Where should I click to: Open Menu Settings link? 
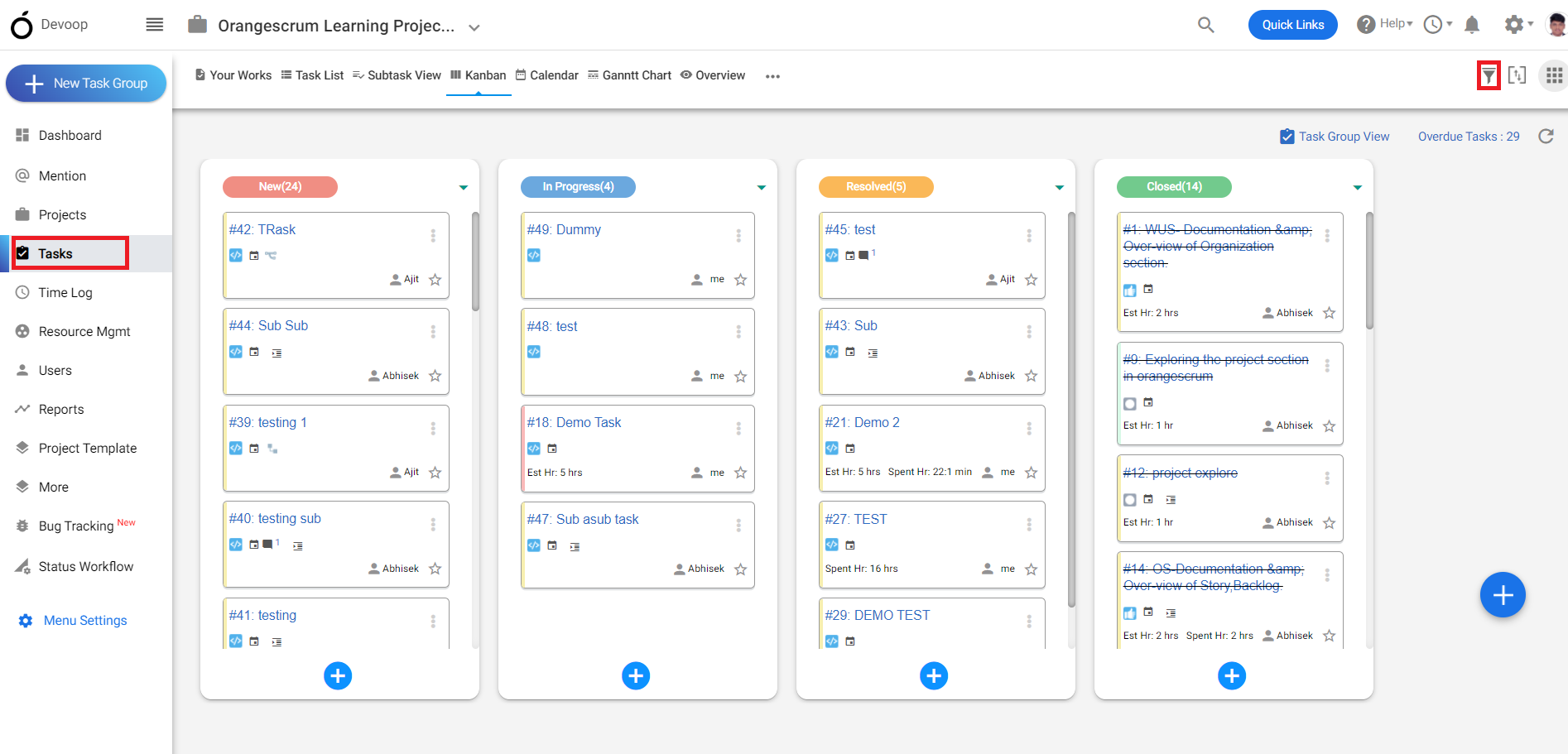(x=73, y=621)
